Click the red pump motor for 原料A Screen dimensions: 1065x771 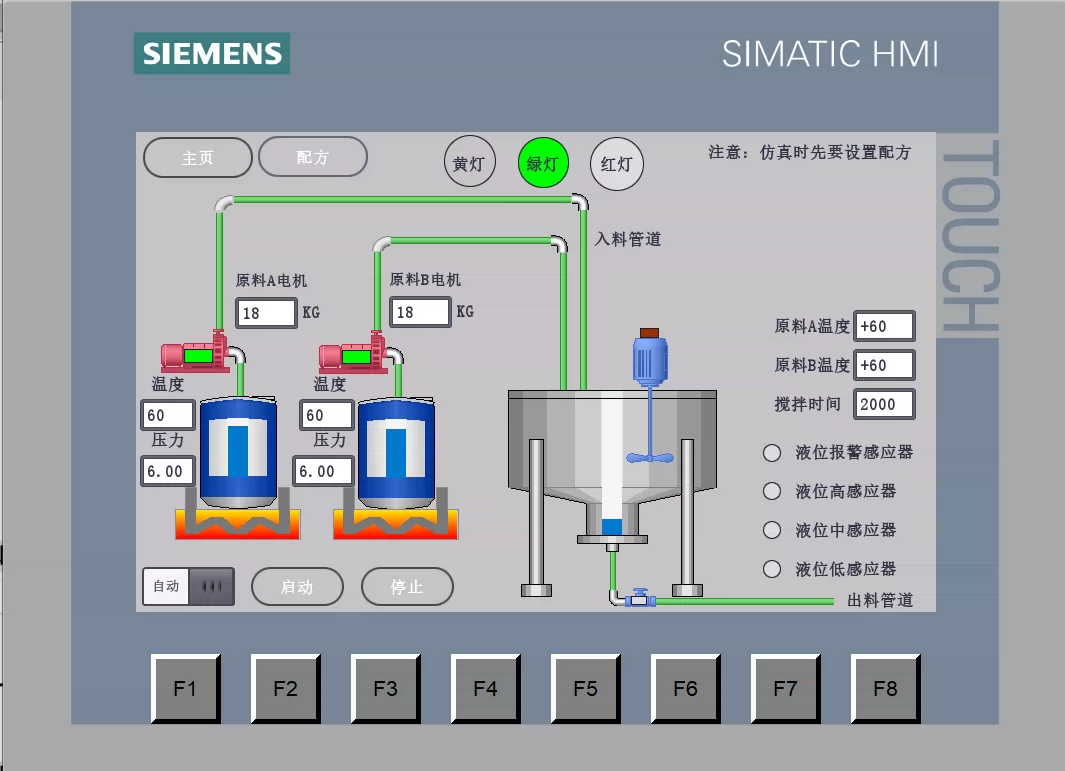point(195,353)
